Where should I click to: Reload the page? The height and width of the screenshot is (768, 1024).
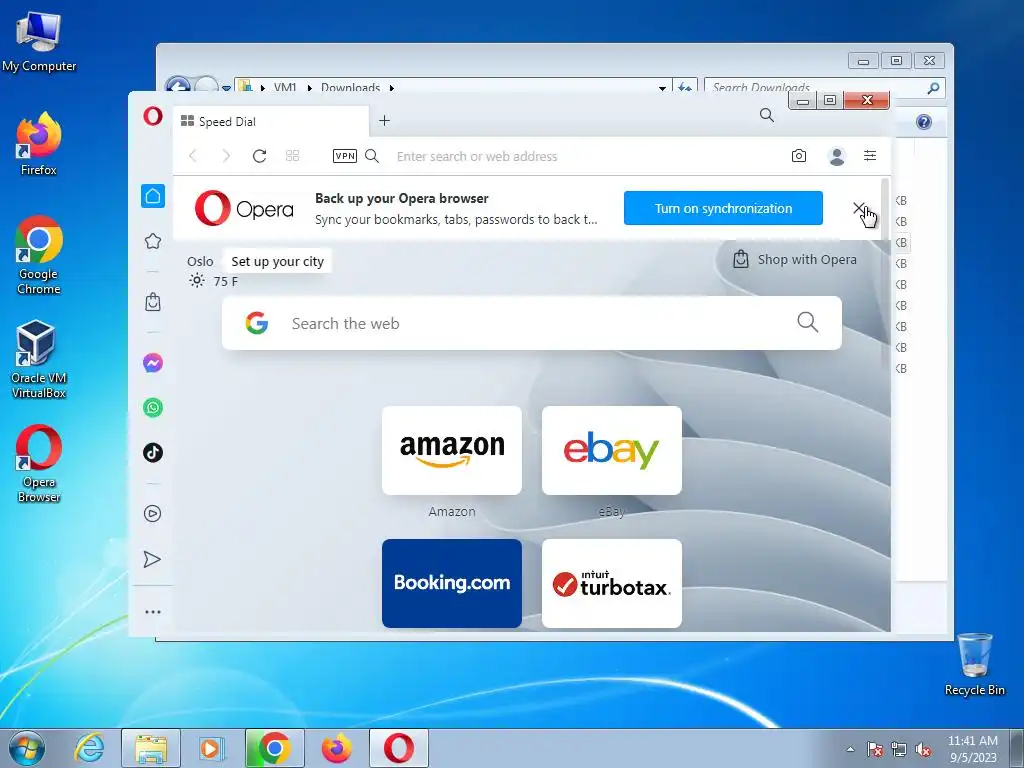(259, 155)
